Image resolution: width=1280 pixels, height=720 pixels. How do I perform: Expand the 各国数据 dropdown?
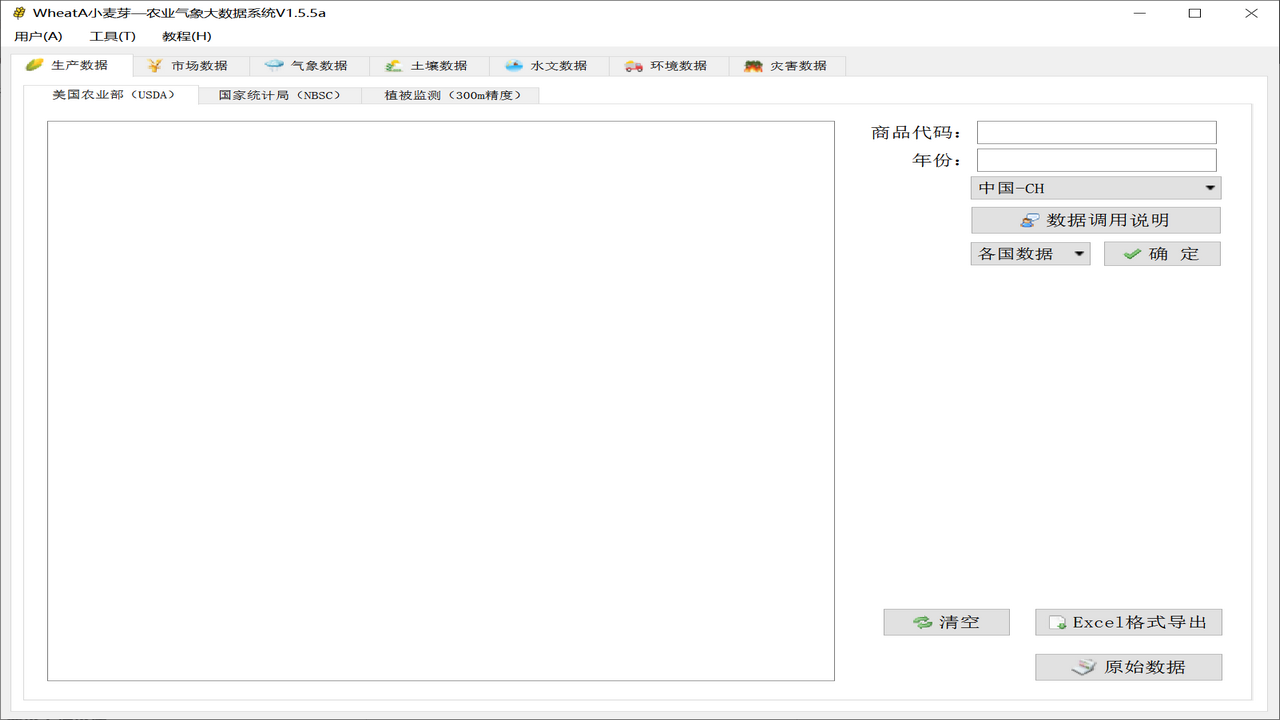[x=1030, y=254]
